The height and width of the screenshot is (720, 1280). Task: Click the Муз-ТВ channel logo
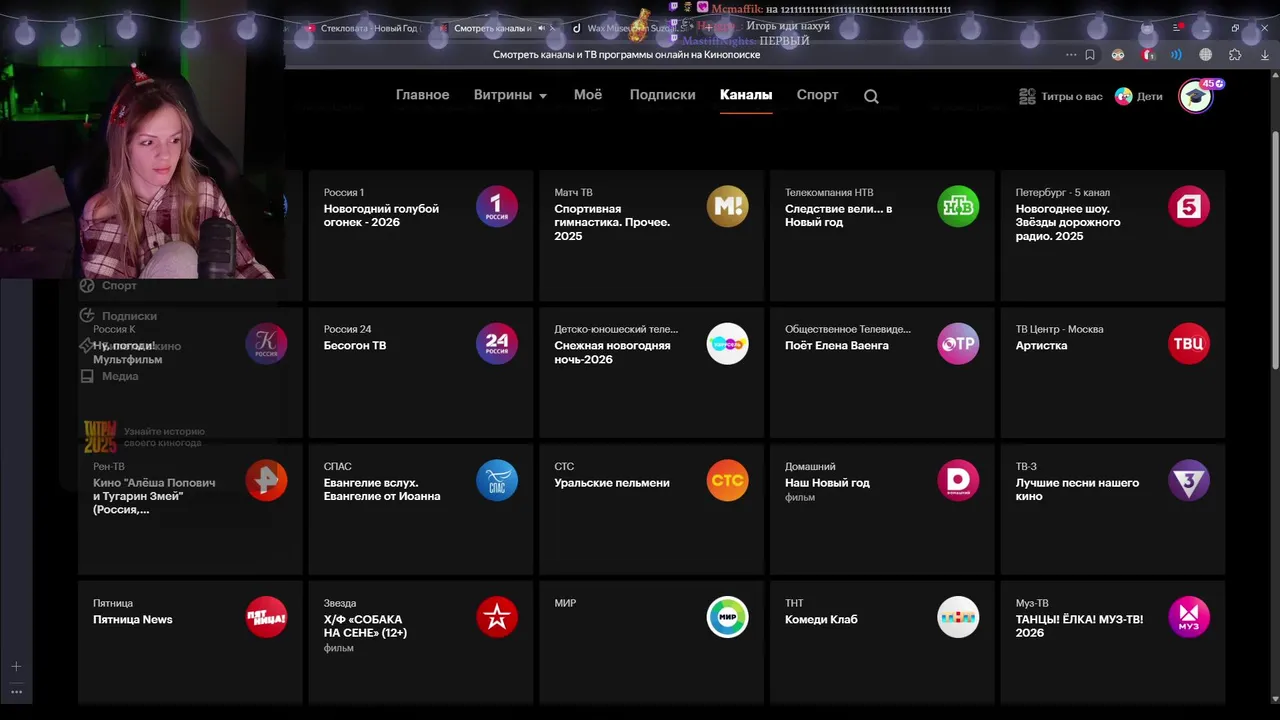[x=1189, y=617]
